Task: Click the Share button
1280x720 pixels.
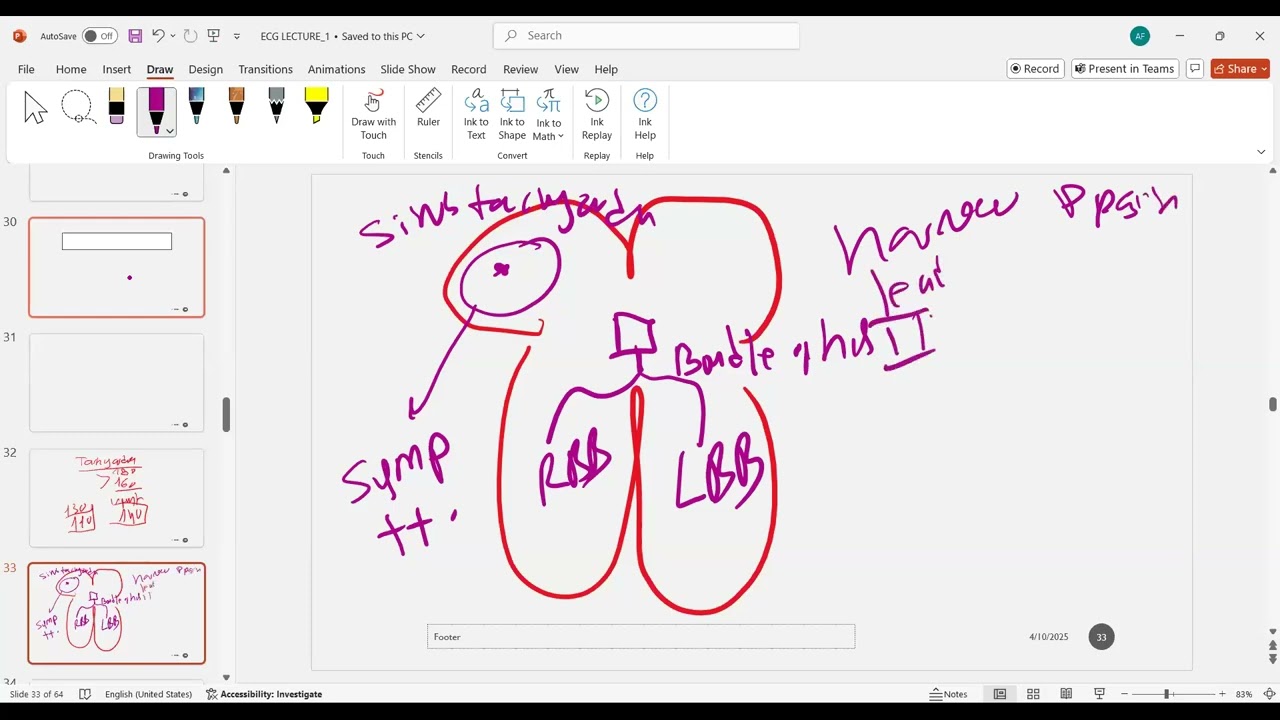Action: 1240,69
